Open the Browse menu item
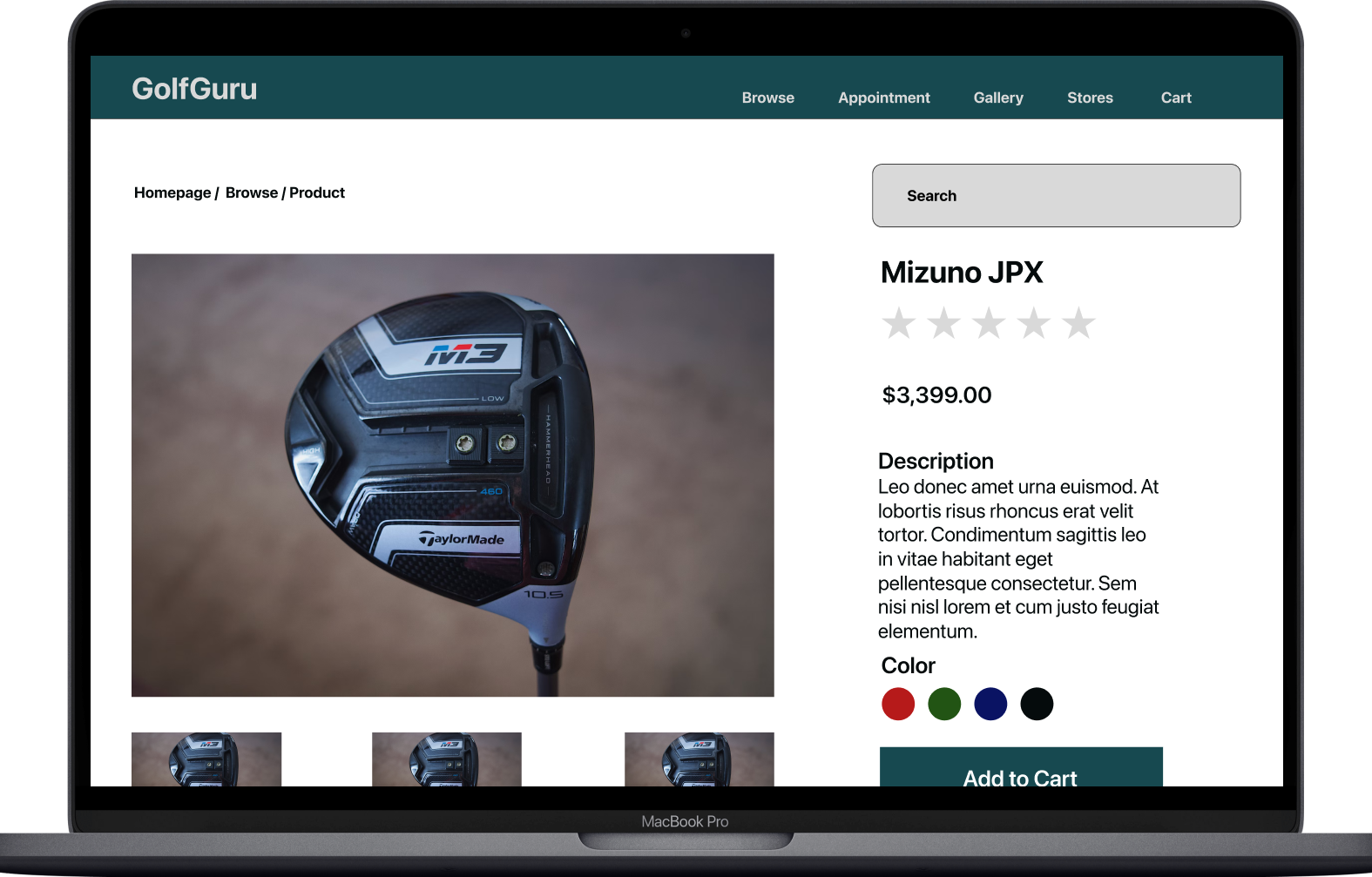1372x877 pixels. (x=767, y=98)
